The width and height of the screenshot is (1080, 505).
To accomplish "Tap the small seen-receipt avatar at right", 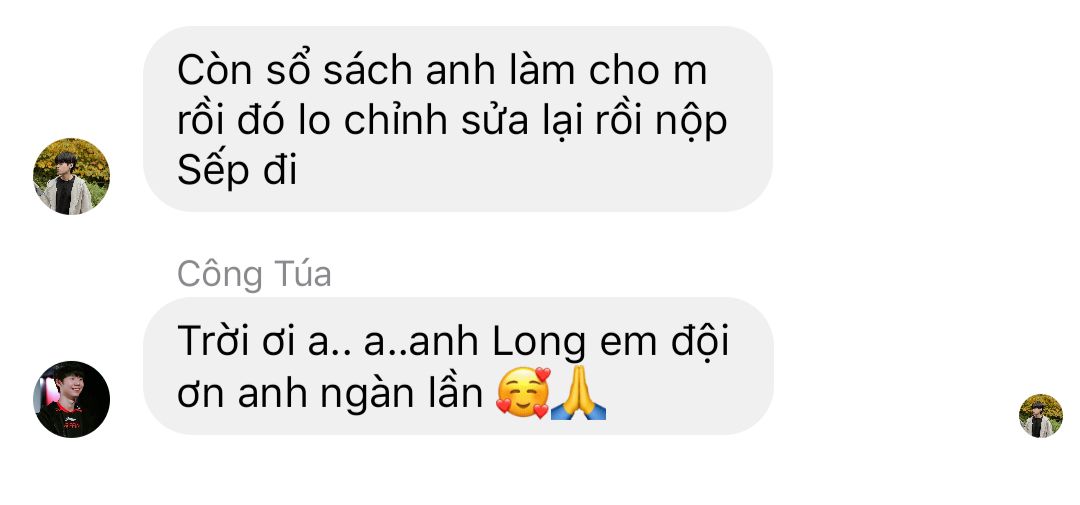I will point(1041,415).
